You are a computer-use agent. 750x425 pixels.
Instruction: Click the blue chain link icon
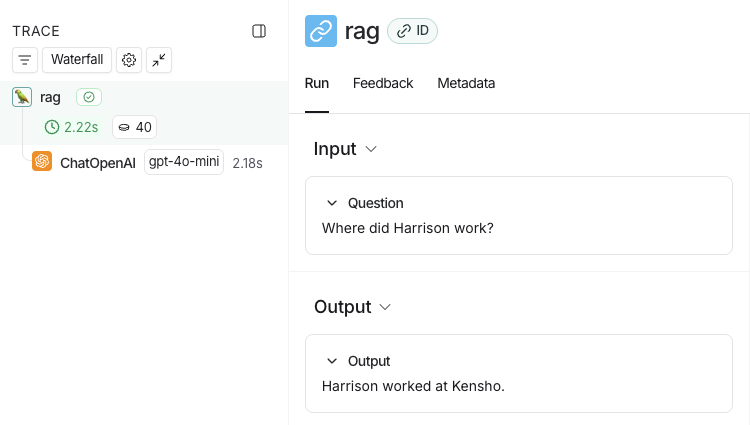(x=321, y=31)
